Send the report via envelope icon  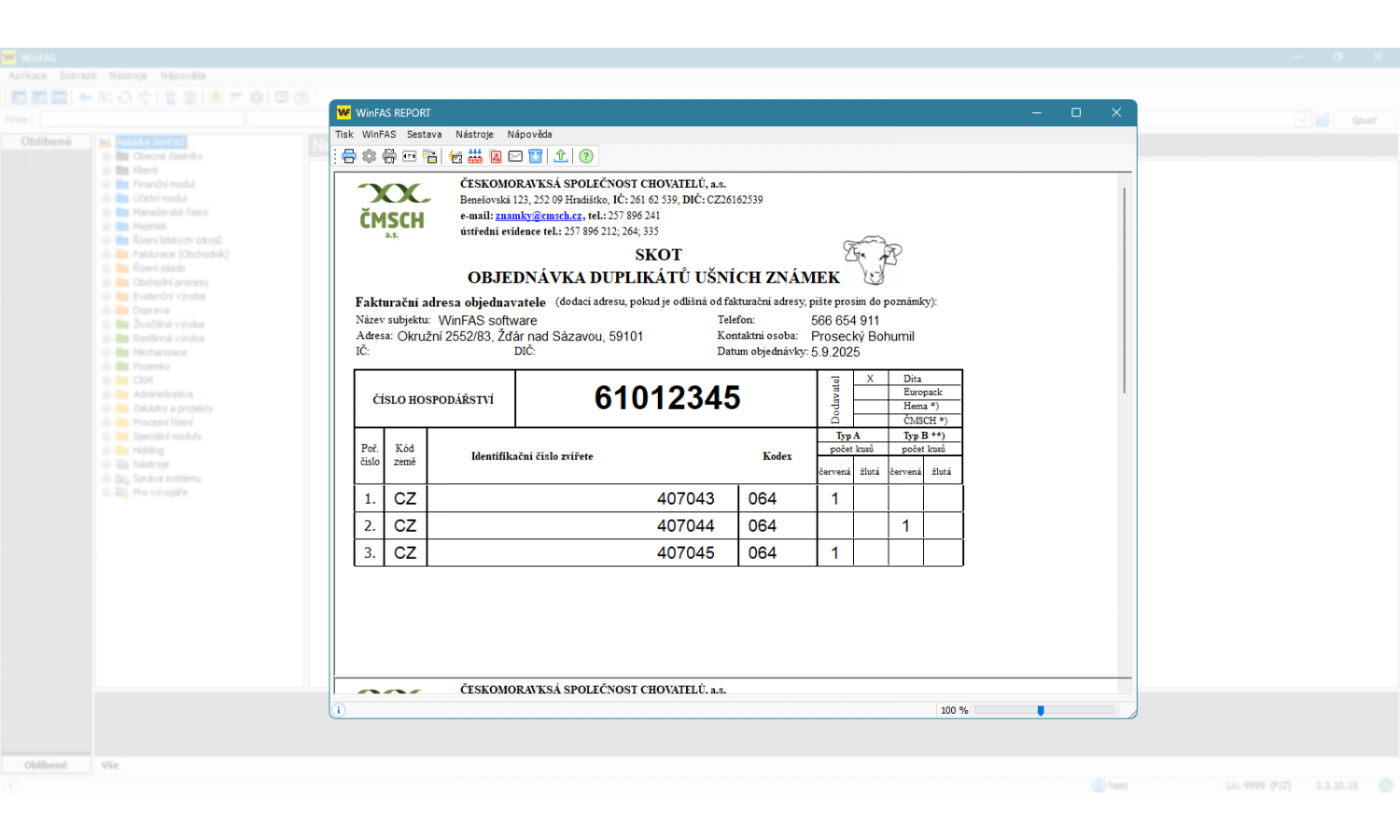515,157
